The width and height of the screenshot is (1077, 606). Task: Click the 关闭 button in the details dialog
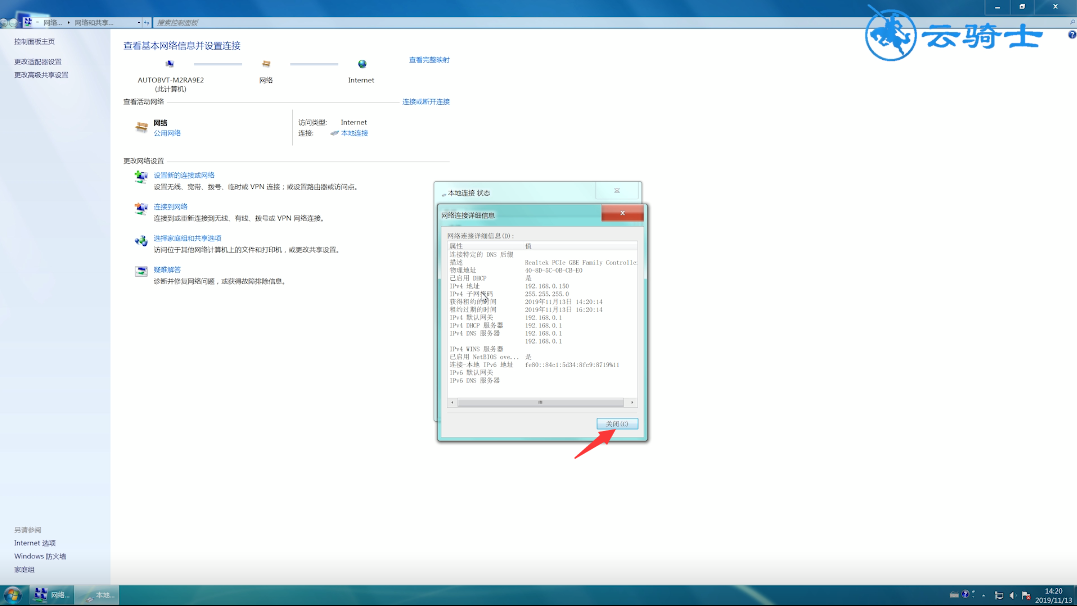tap(617, 424)
